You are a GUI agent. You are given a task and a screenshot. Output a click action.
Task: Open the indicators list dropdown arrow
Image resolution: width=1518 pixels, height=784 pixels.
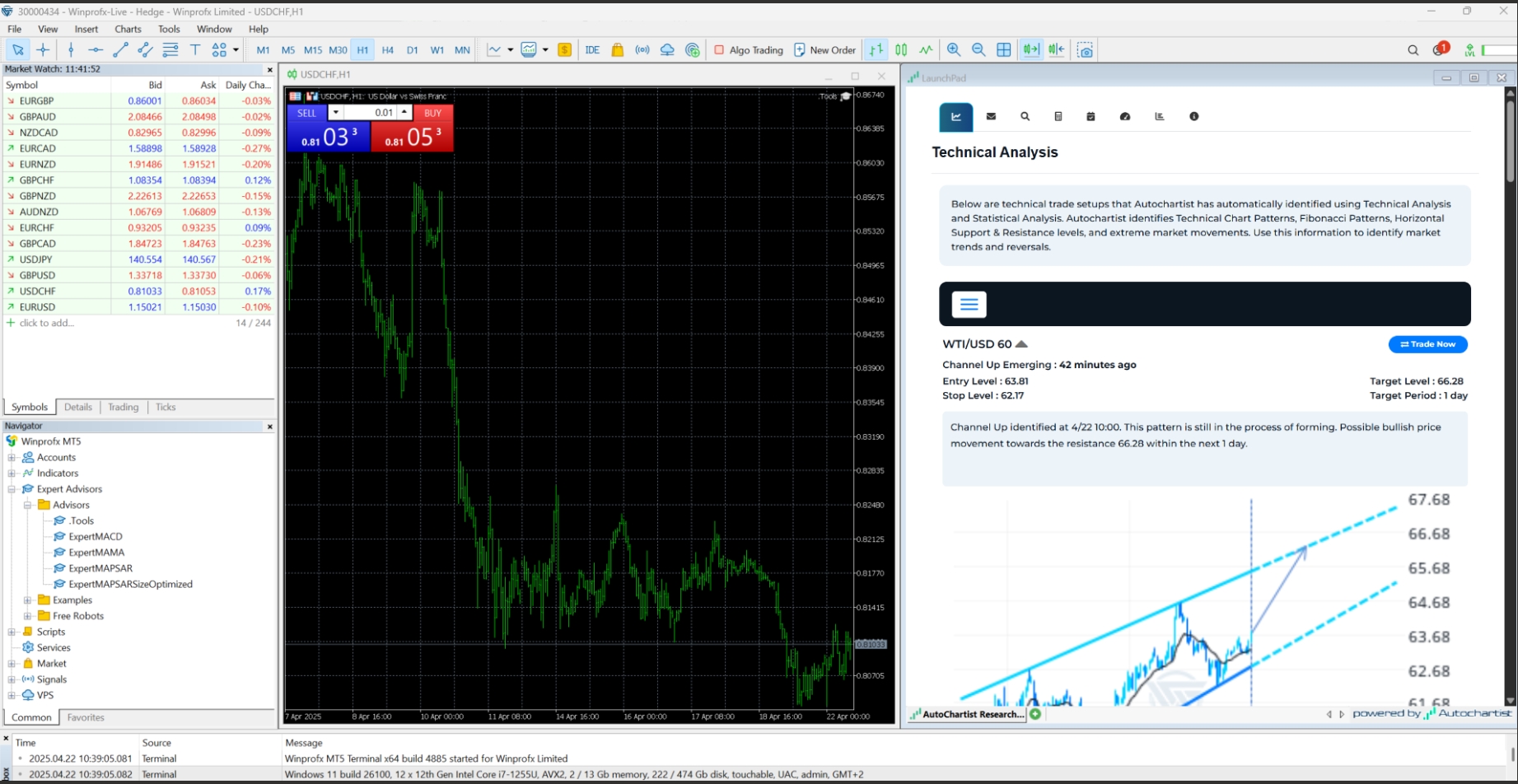pos(545,50)
